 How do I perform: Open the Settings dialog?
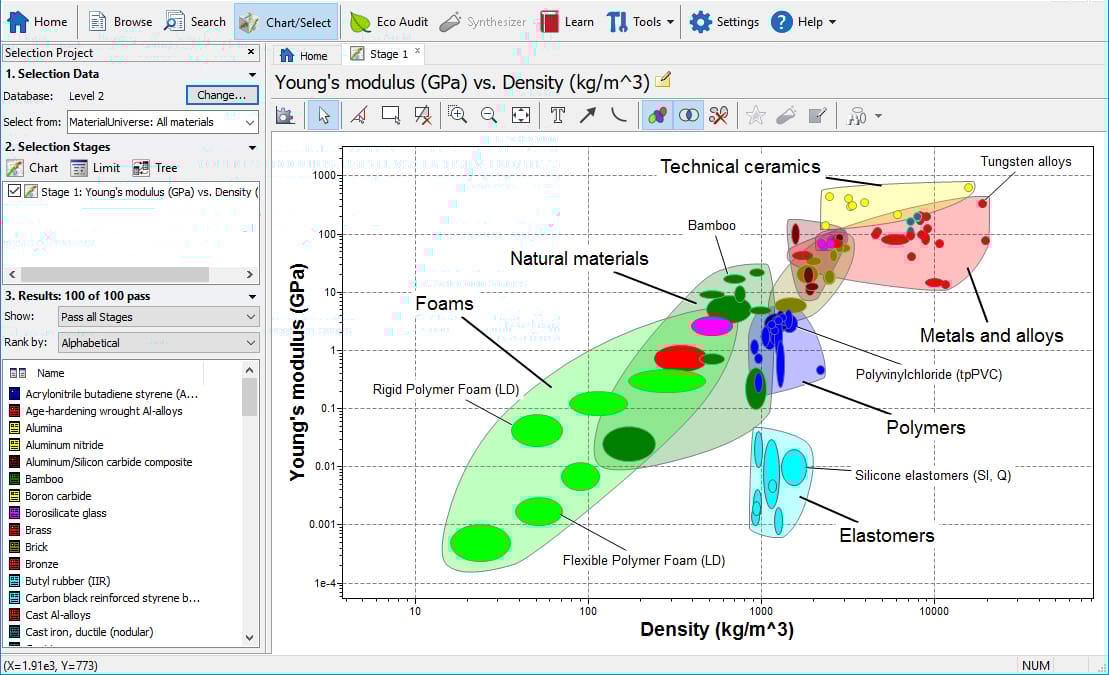(x=724, y=22)
